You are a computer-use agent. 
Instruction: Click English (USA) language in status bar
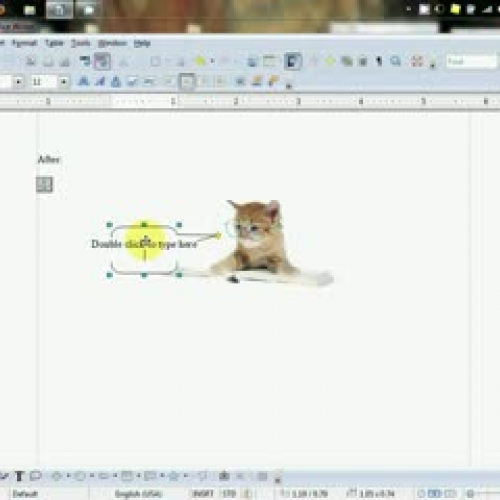coord(138,494)
